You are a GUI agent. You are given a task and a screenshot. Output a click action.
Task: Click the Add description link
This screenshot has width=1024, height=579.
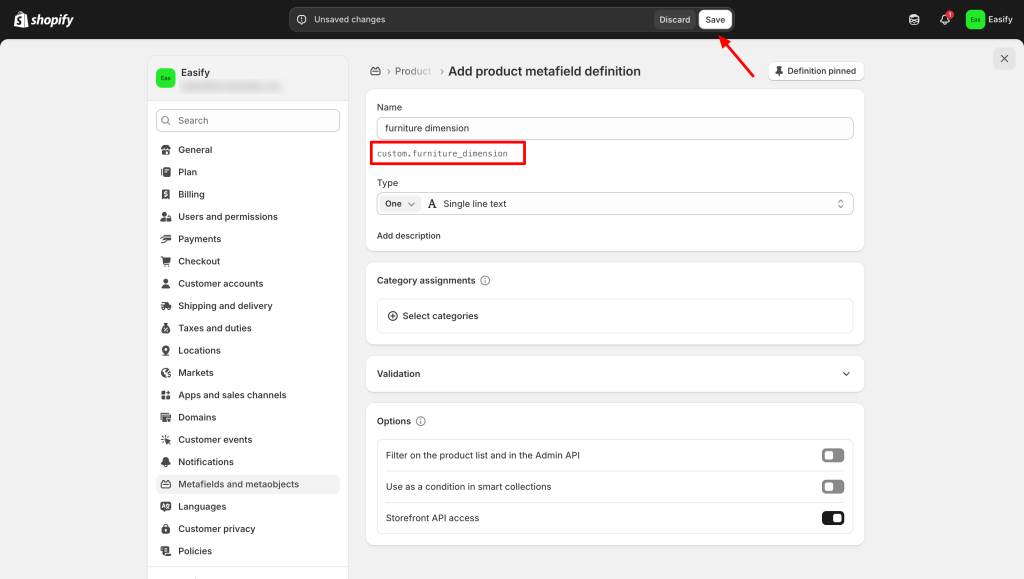408,236
